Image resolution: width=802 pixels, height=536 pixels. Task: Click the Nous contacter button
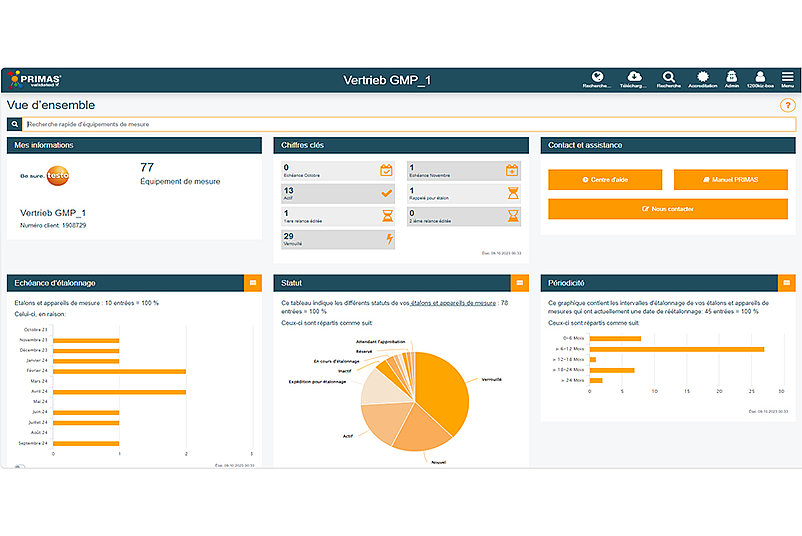(x=668, y=209)
